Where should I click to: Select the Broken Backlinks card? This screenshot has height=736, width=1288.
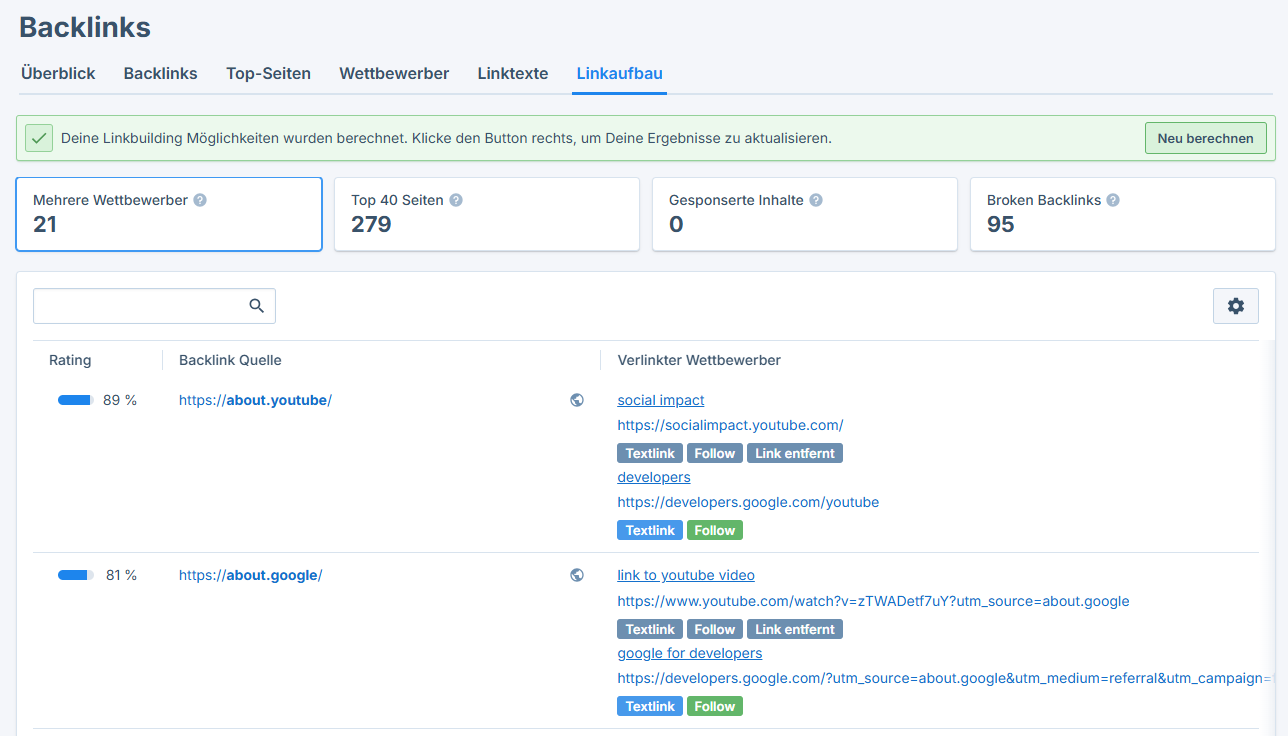coord(1123,214)
